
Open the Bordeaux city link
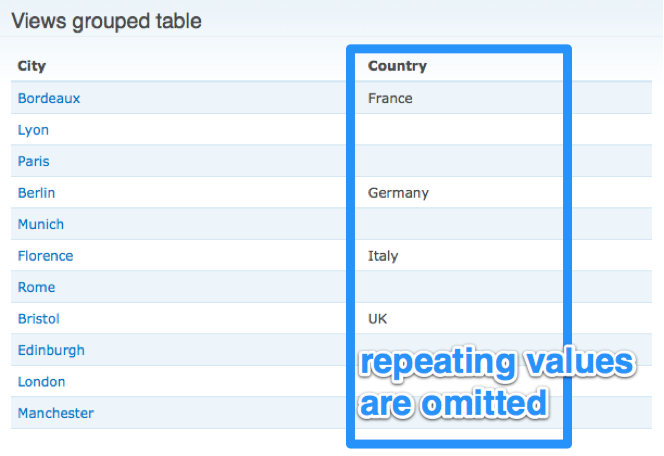click(x=49, y=98)
